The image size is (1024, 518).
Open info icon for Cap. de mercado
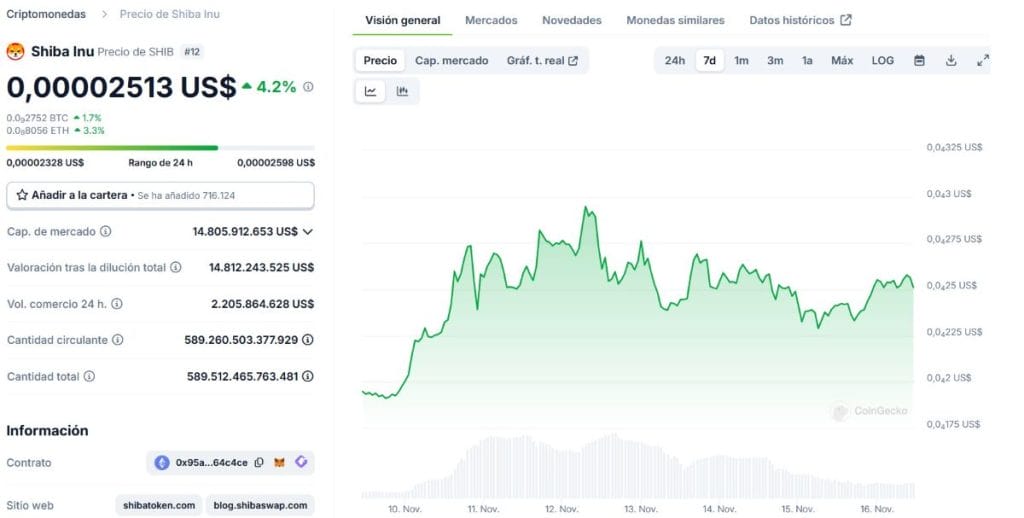tap(105, 231)
